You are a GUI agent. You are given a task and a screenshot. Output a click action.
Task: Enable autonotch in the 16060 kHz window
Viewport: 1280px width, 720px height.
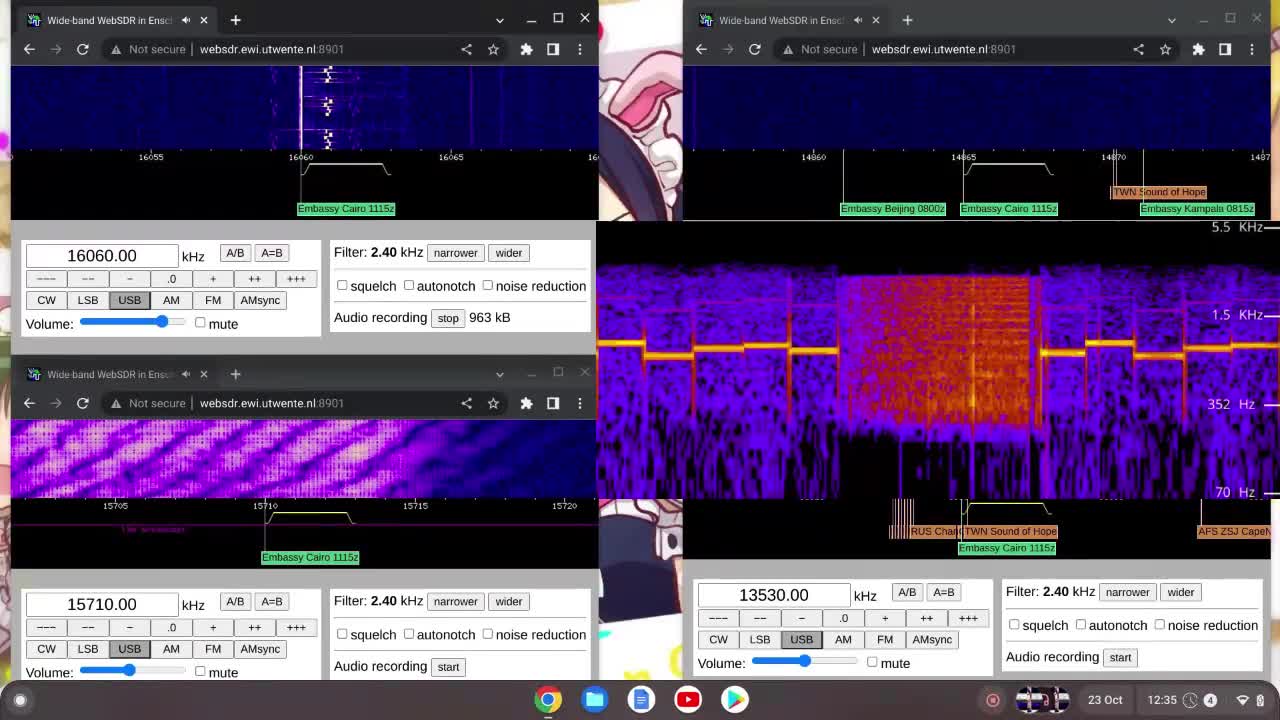click(409, 286)
